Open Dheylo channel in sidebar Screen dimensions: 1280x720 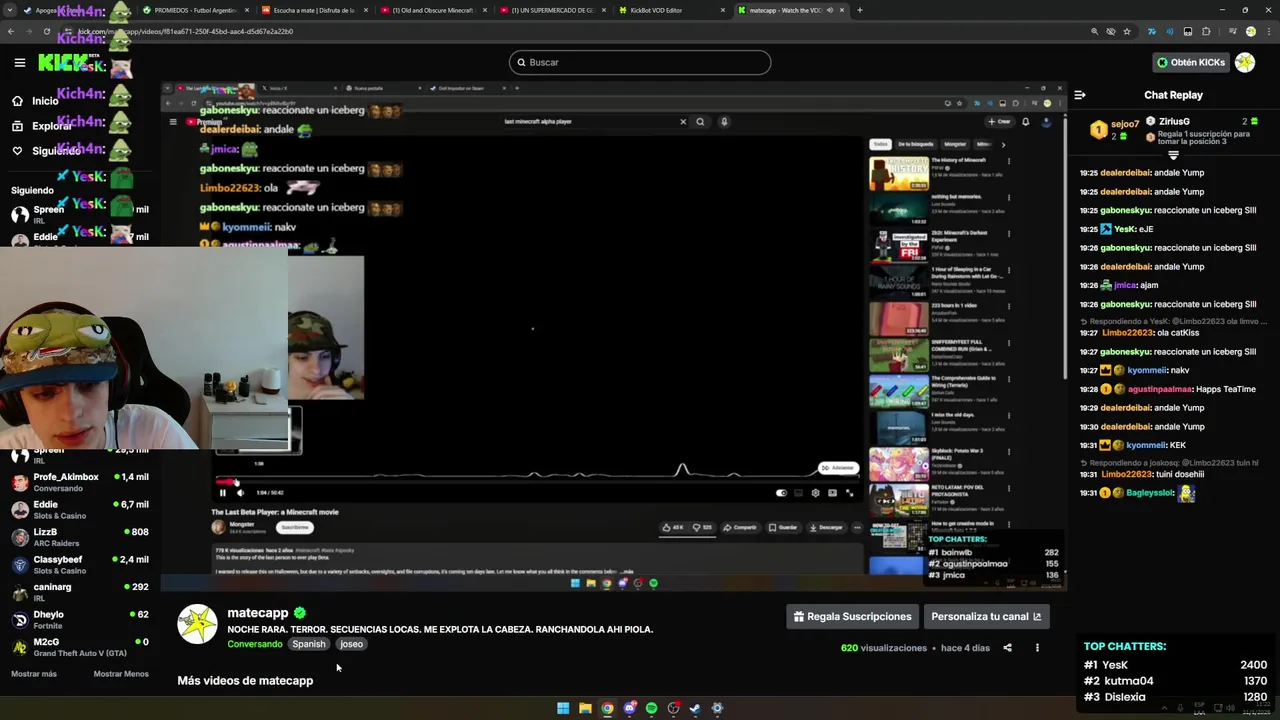(78, 620)
